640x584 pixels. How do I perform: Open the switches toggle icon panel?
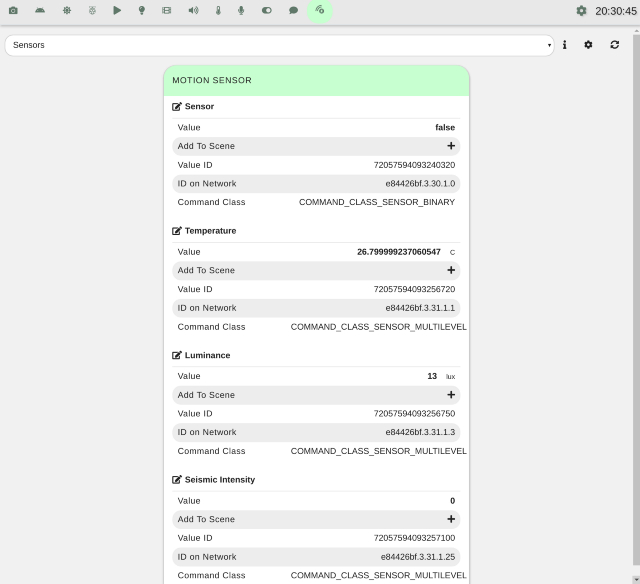click(x=267, y=10)
